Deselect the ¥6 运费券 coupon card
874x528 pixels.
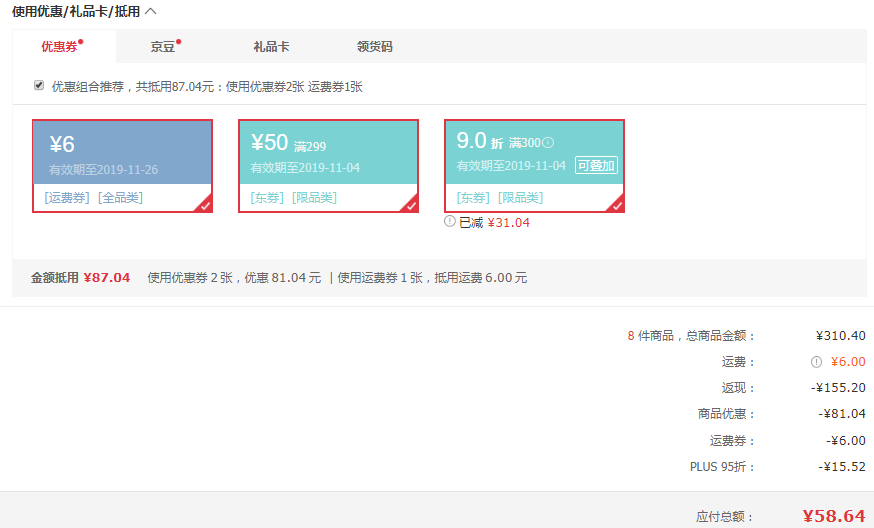click(122, 166)
